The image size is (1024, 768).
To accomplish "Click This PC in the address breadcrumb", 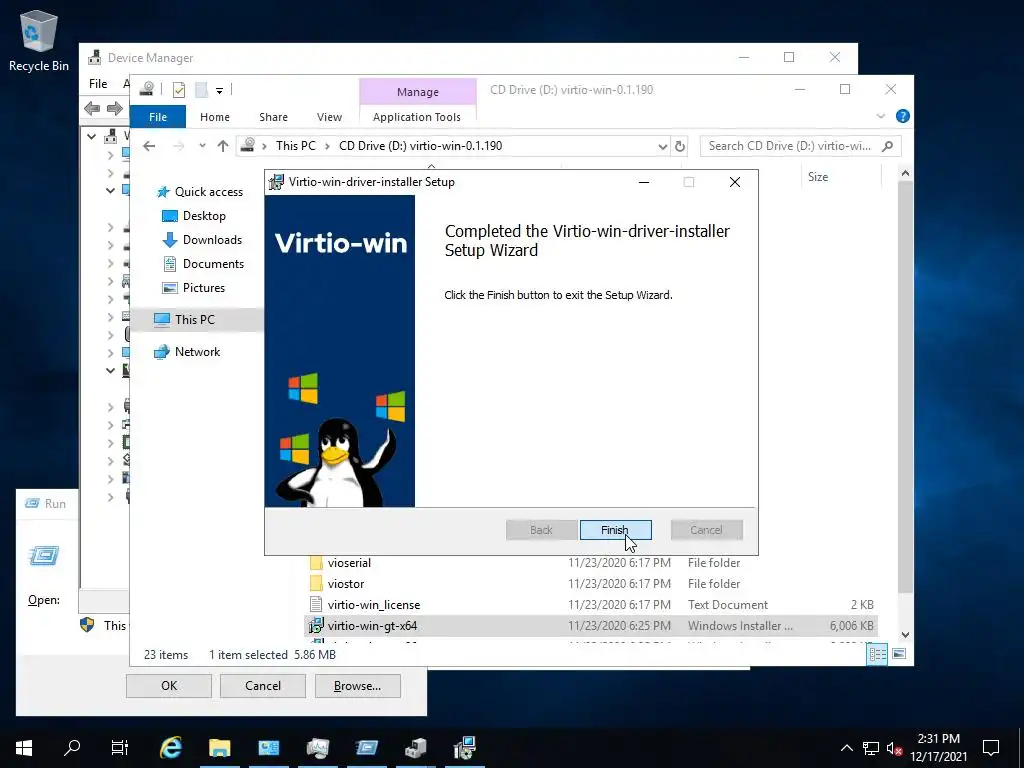I will tap(295, 146).
